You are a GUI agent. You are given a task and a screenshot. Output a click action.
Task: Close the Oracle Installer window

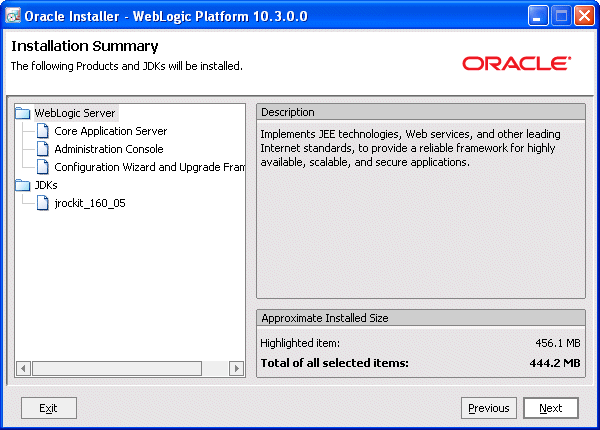pos(584,16)
